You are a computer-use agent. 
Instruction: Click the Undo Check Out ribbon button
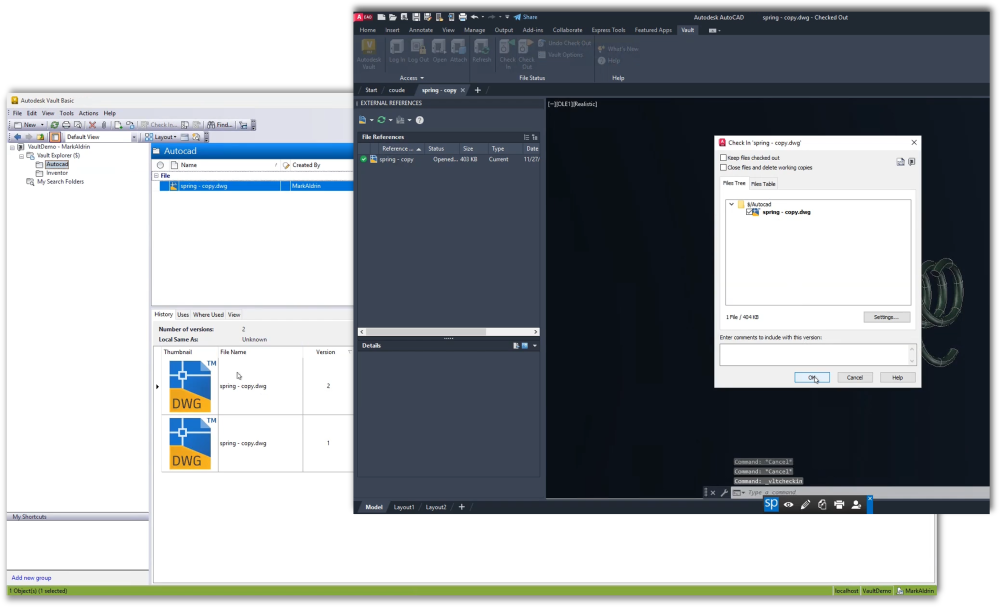point(564,43)
